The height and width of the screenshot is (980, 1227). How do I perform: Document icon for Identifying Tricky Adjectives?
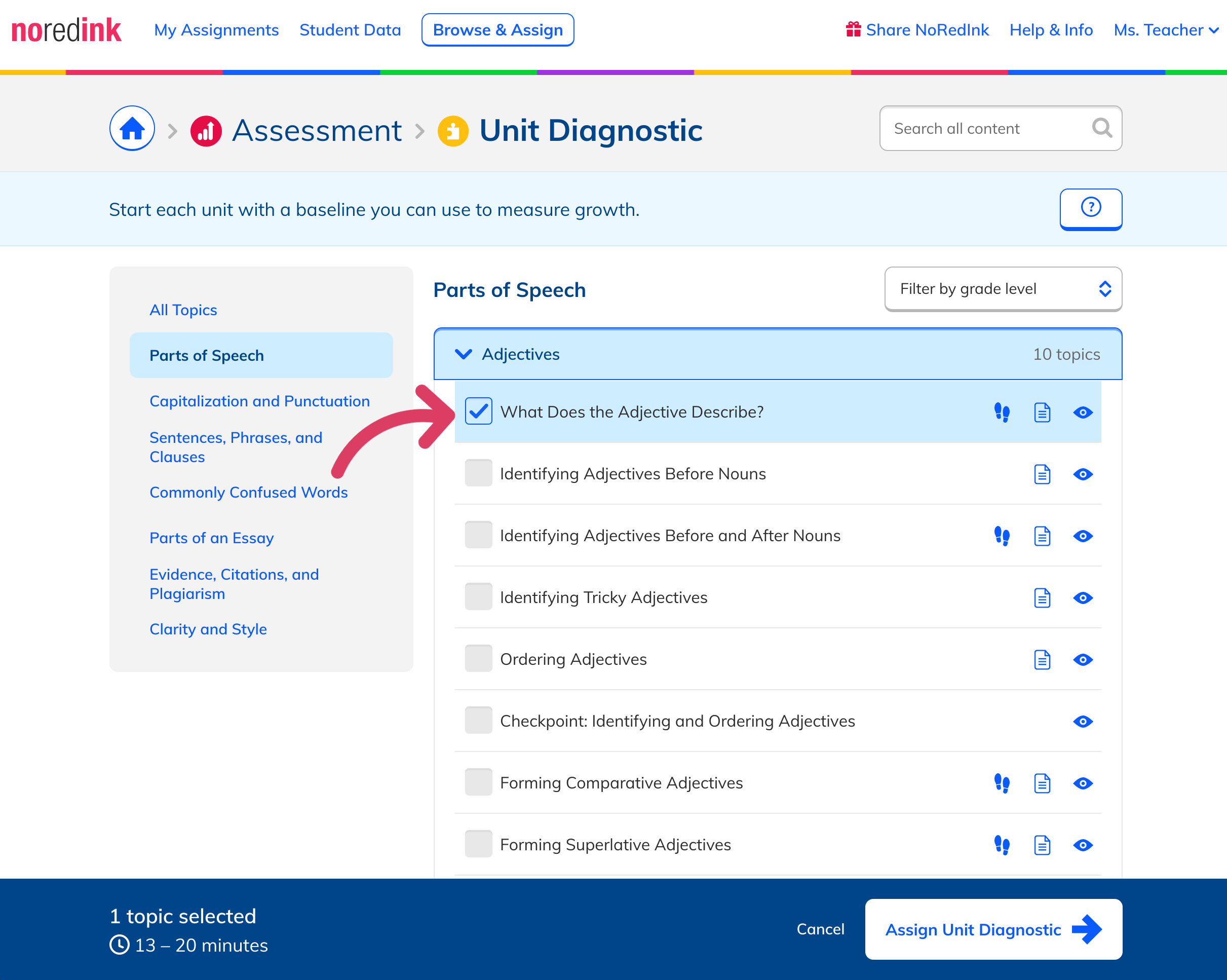point(1042,597)
